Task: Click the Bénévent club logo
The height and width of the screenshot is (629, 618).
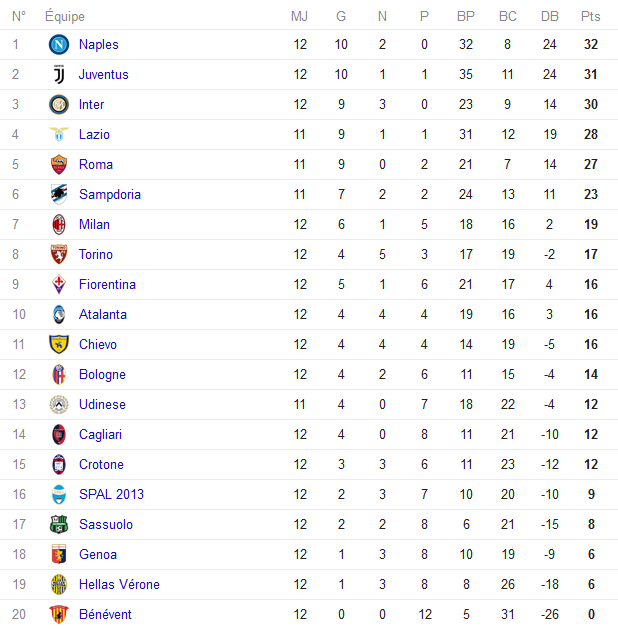Action: click(58, 614)
